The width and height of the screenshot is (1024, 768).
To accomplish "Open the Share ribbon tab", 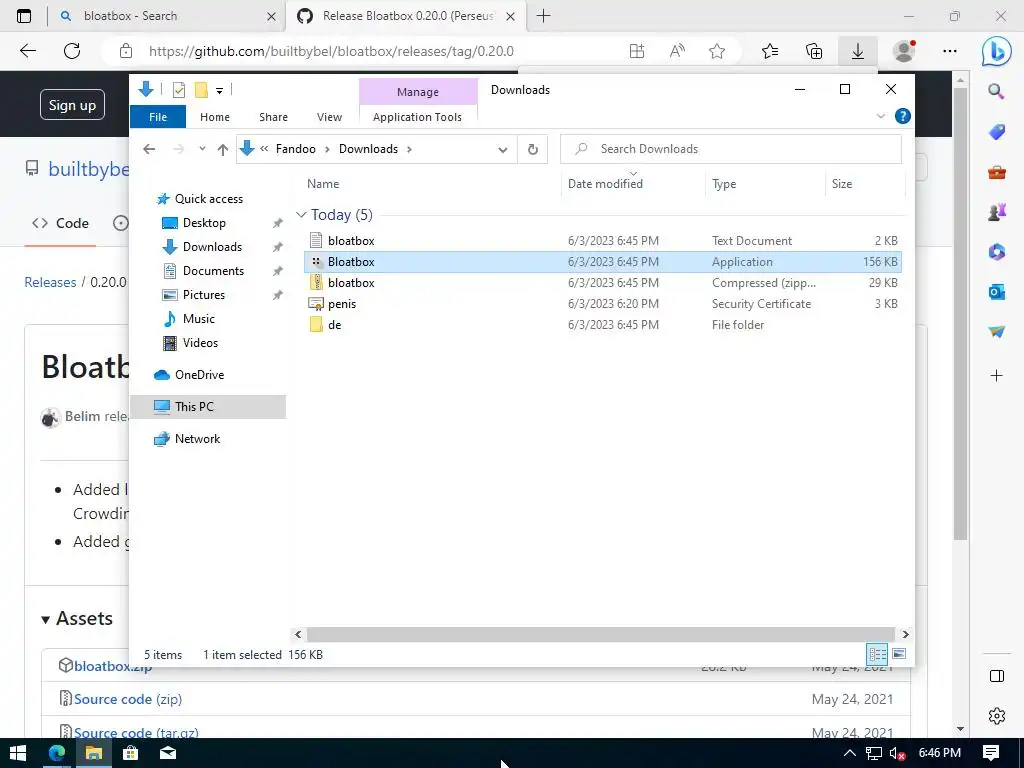I will [273, 117].
